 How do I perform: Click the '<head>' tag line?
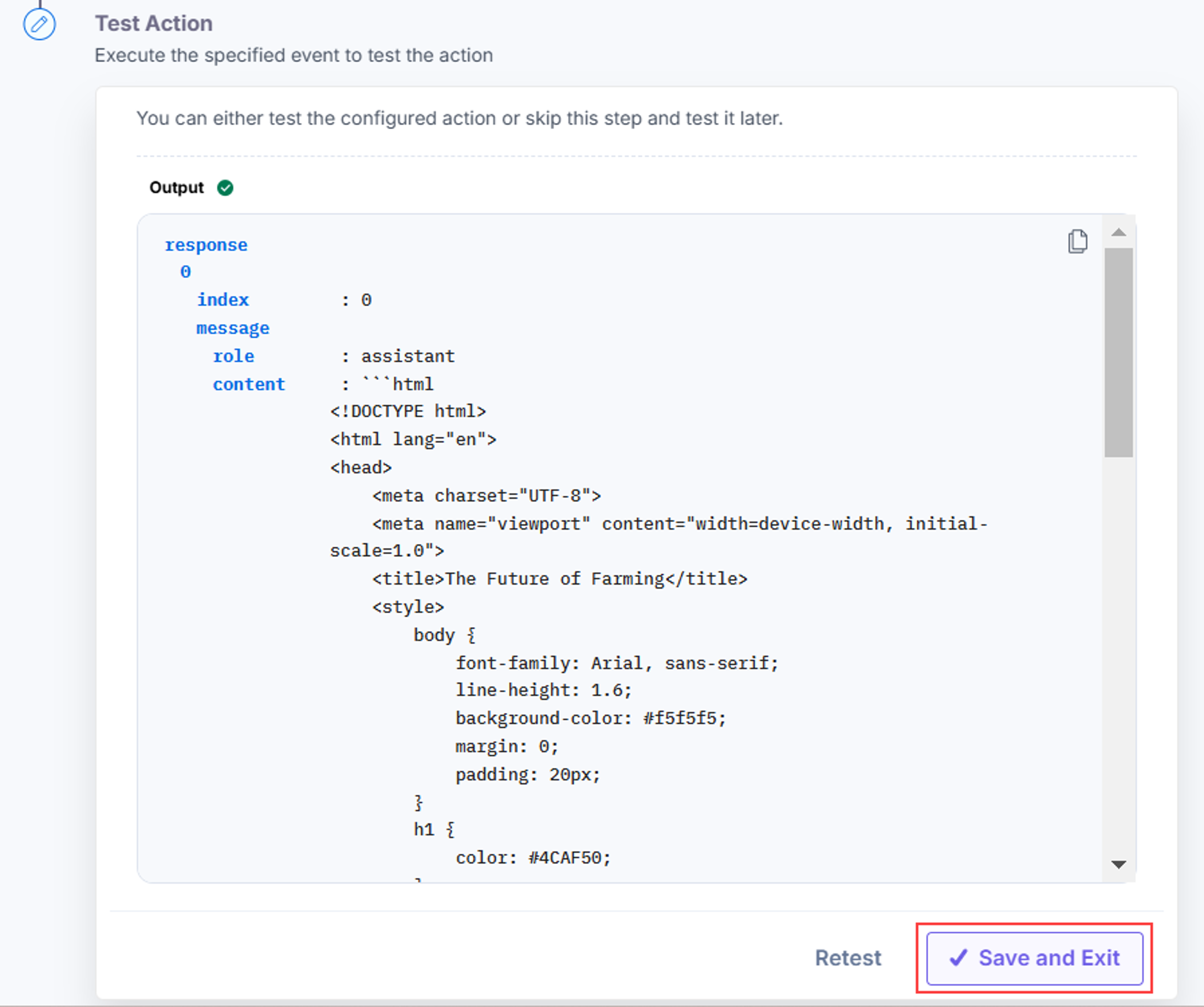point(361,467)
